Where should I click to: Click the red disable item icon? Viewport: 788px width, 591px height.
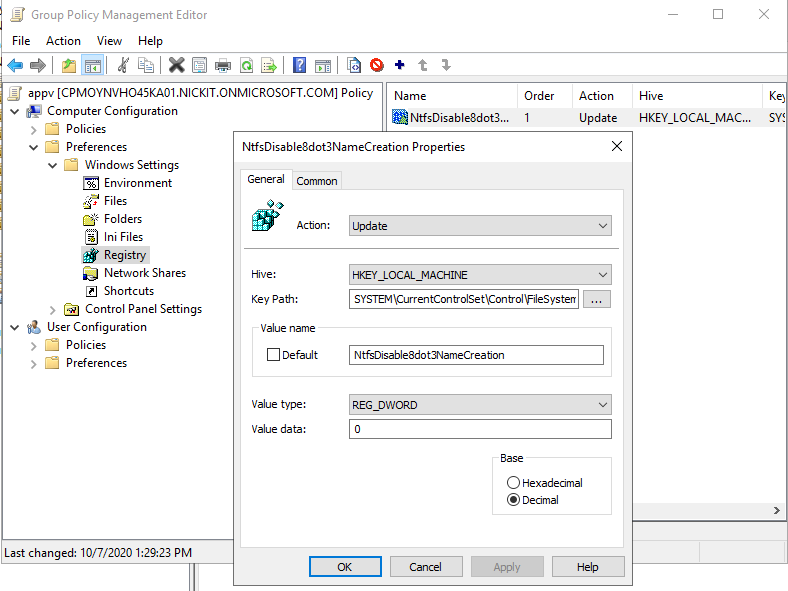(377, 65)
